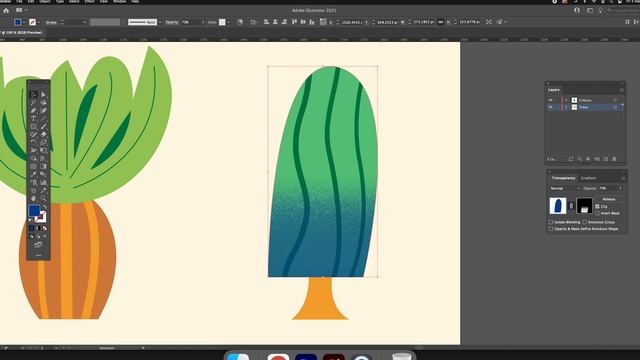Viewport: 640px width, 360px height.
Task: Select the opacity mask thumbnail
Action: pos(584,206)
